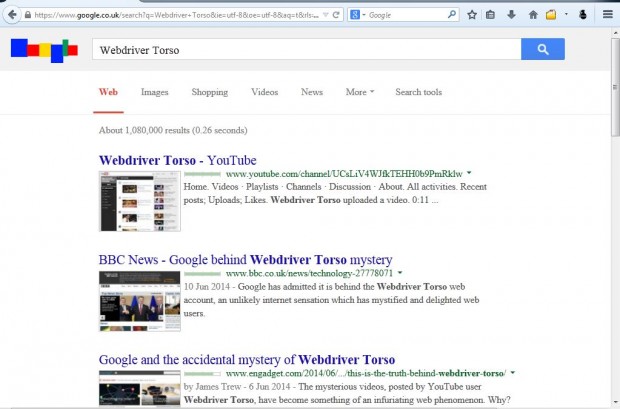The image size is (620, 409).
Task: Click the Google doodle colored blocks logo
Action: [43, 50]
